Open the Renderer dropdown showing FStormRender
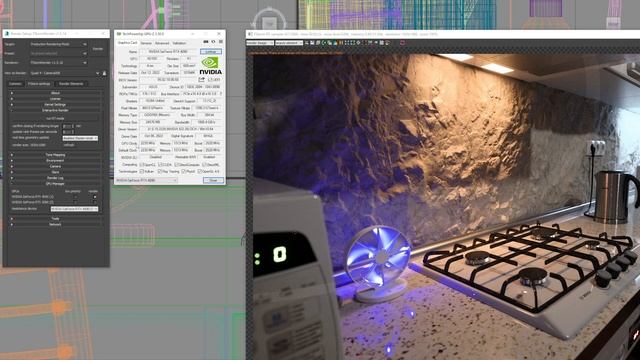Image resolution: width=640 pixels, height=360 pixels. click(58, 63)
